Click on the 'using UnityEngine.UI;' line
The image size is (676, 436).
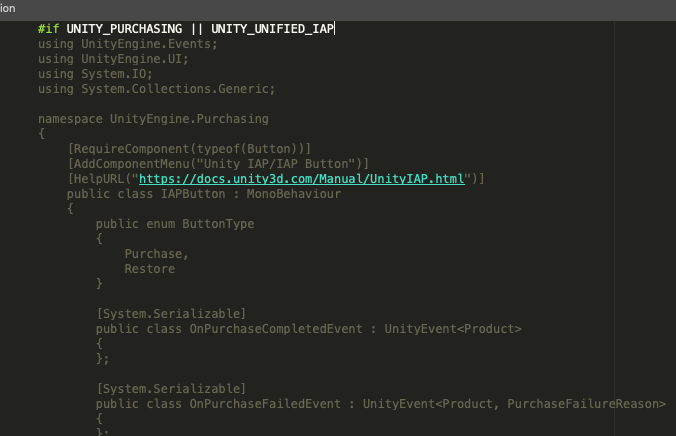coord(113,59)
